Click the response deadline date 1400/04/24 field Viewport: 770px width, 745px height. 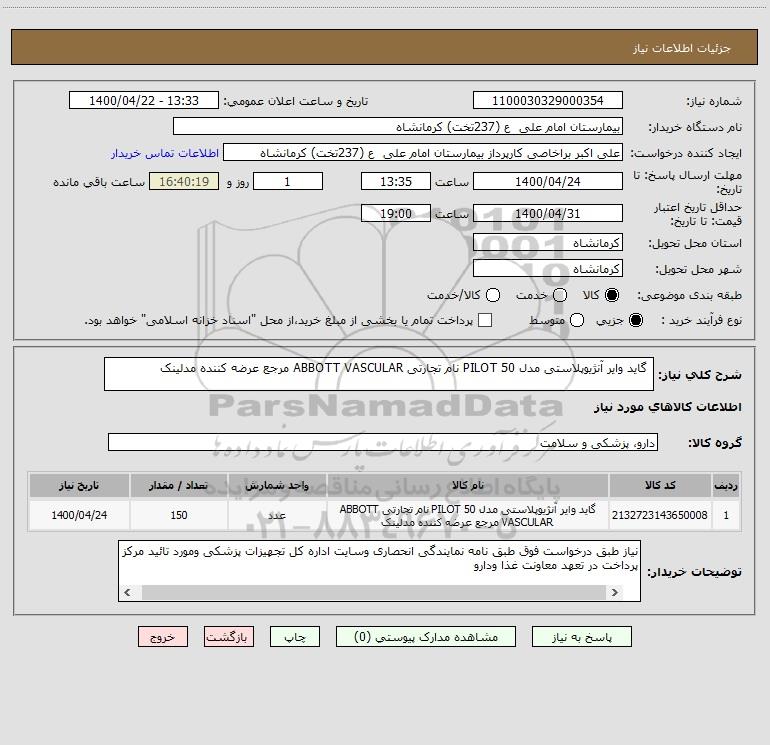point(548,182)
